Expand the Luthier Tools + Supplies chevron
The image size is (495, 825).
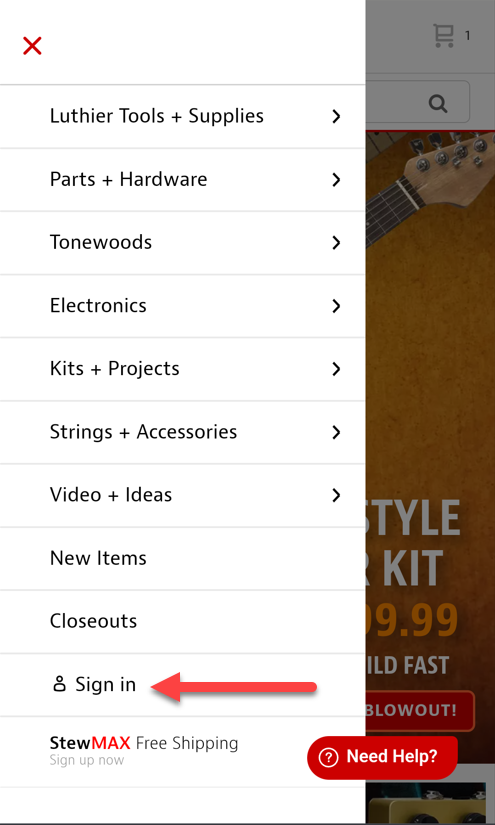coord(336,116)
